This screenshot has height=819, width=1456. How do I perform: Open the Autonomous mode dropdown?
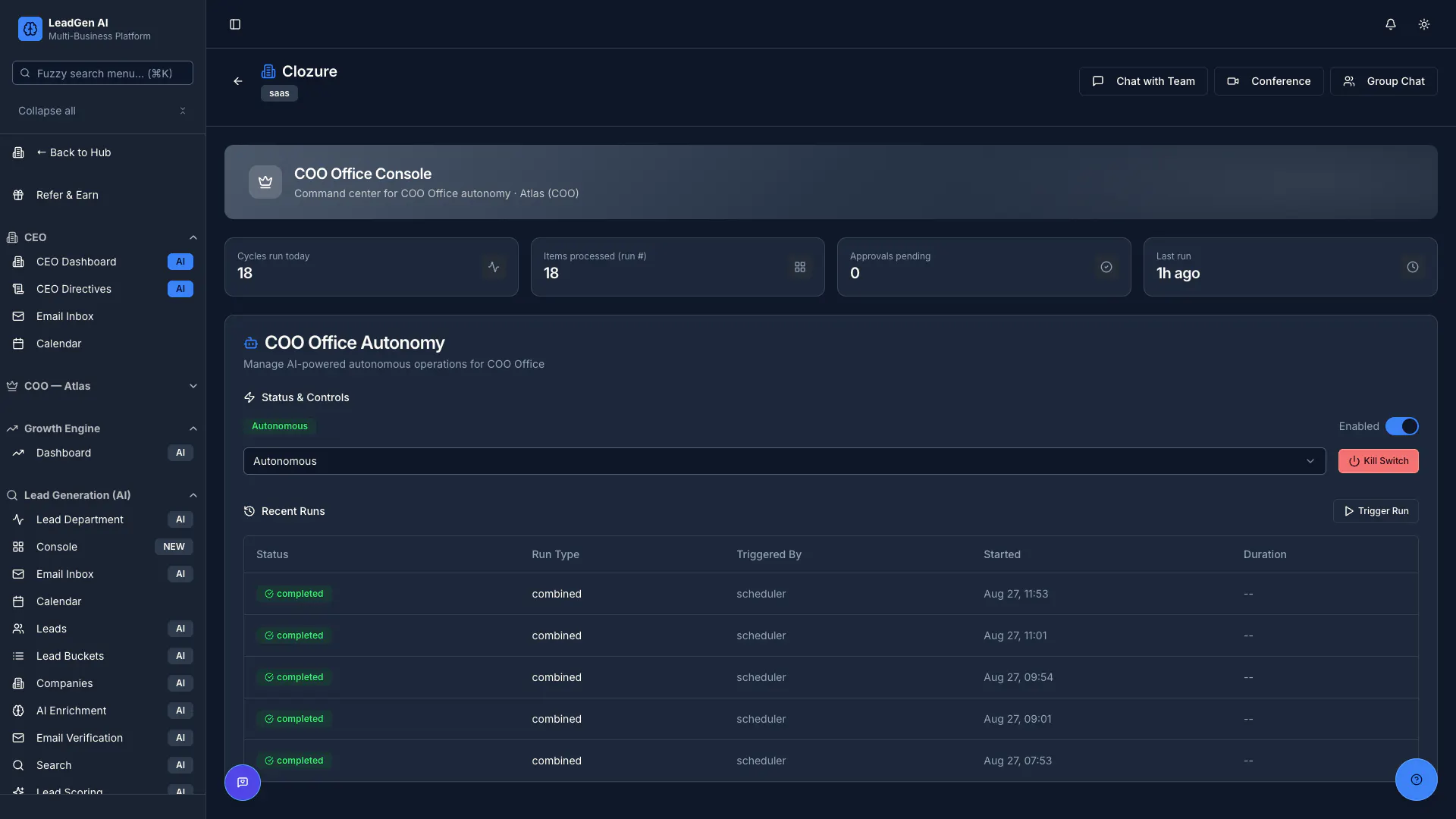coord(784,461)
